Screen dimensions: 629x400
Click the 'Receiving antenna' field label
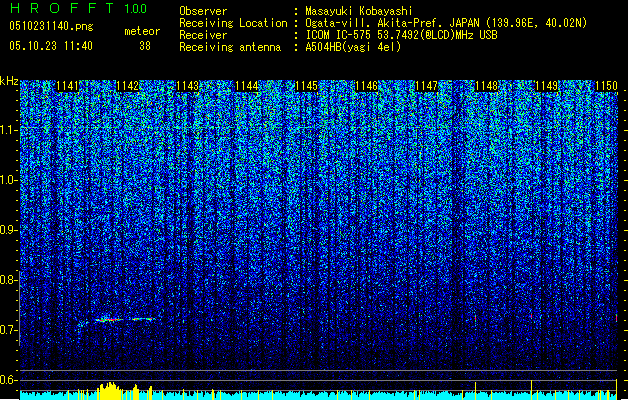pos(230,47)
